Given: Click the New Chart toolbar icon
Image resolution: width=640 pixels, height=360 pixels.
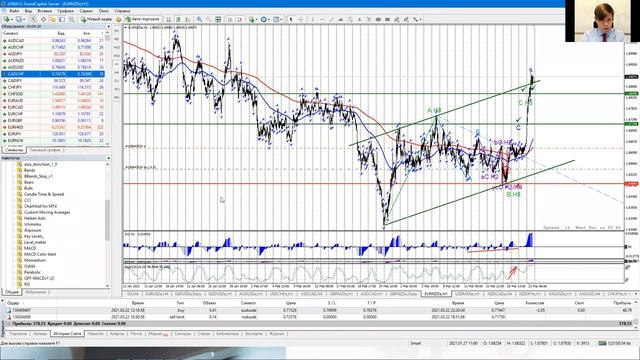Looking at the screenshot, I should pyautogui.click(x=6, y=19).
